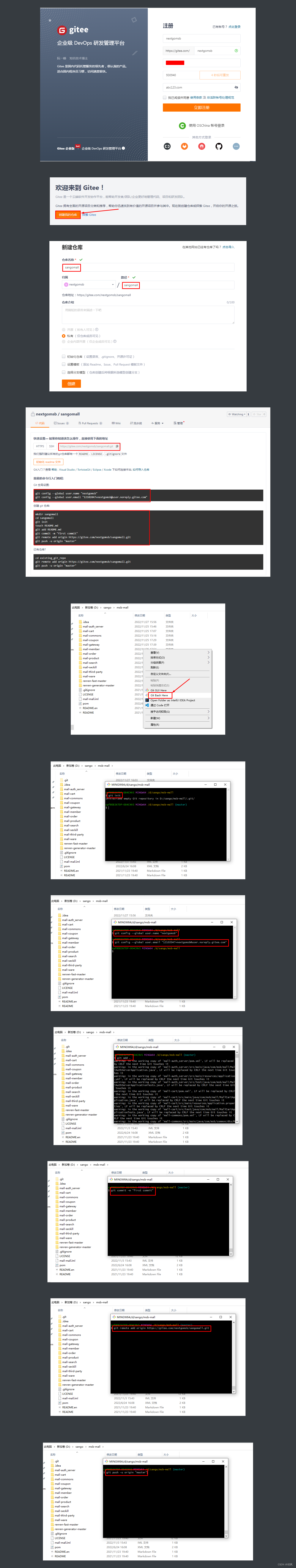Click the orange 创建 button
Screen dimensions: 296x1568
click(71, 383)
